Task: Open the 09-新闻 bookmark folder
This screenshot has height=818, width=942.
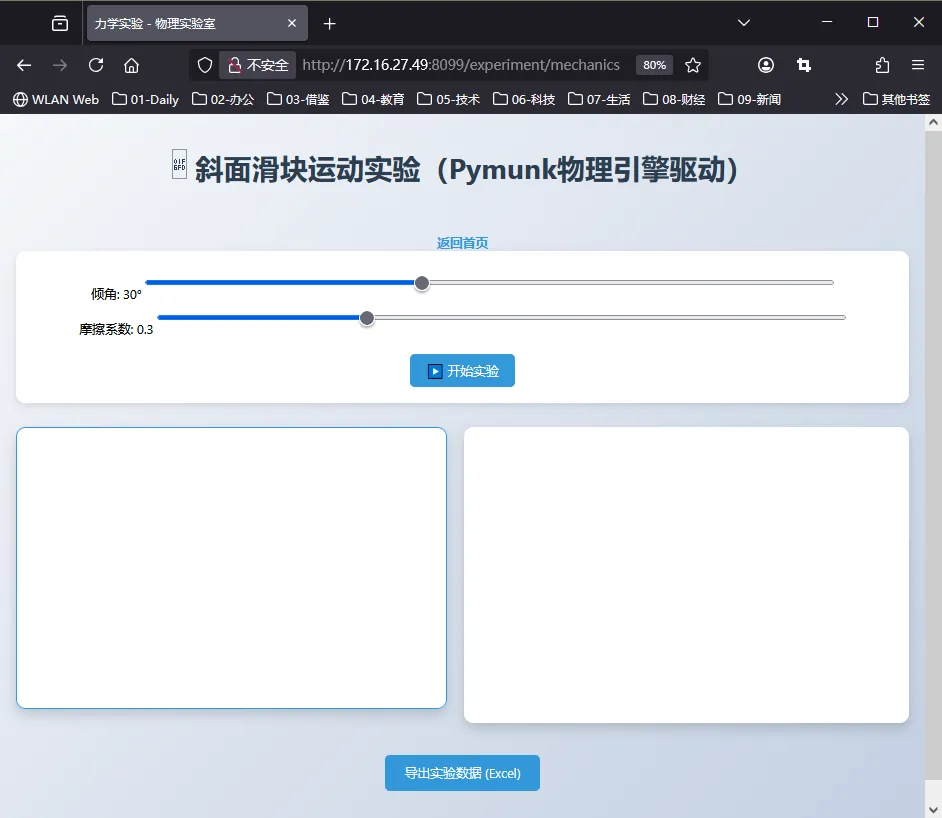Action: (x=749, y=99)
